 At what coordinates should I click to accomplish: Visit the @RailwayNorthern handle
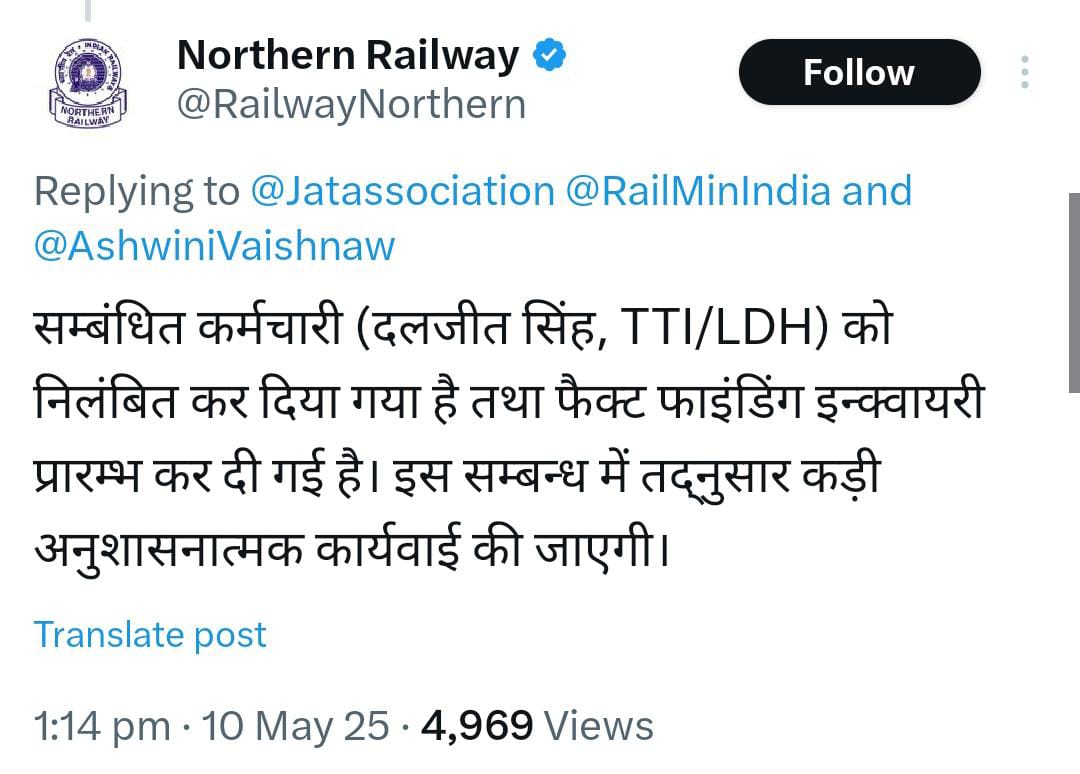[x=351, y=105]
